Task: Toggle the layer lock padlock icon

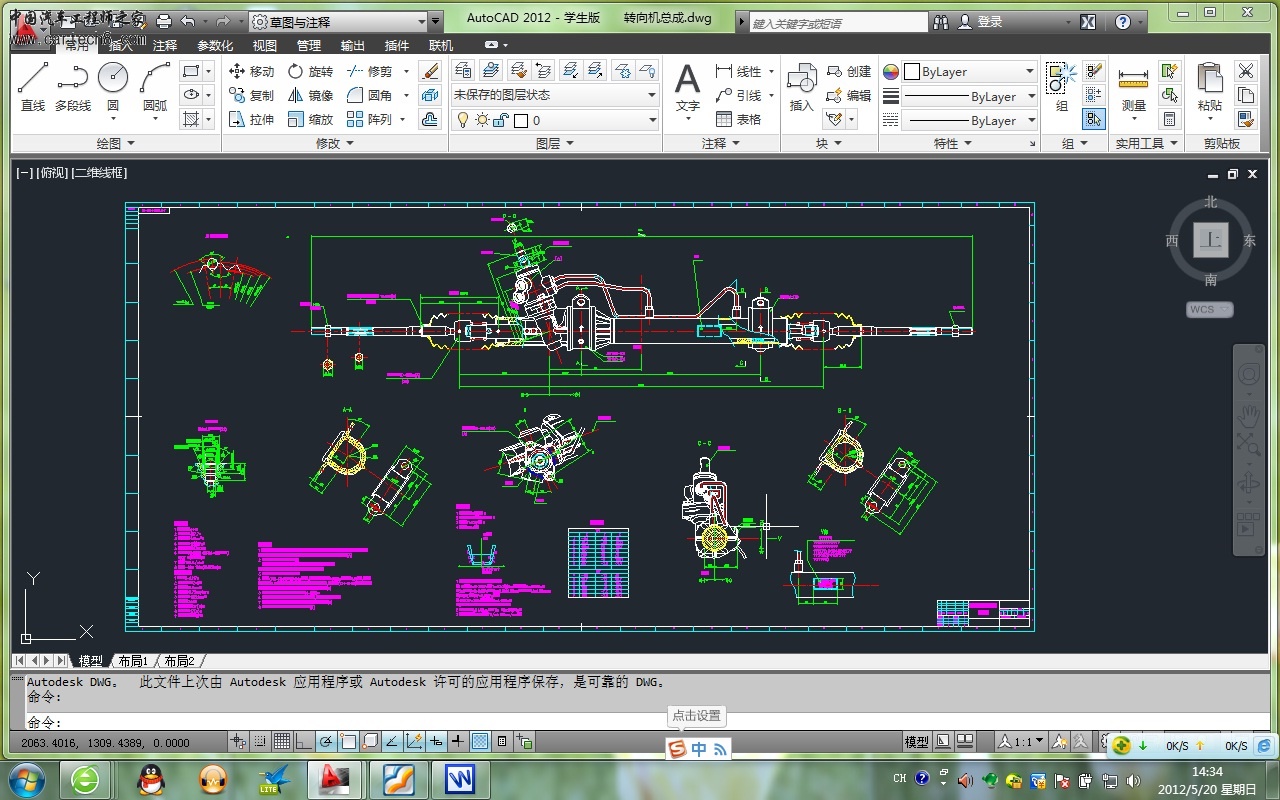Action: pyautogui.click(x=501, y=120)
